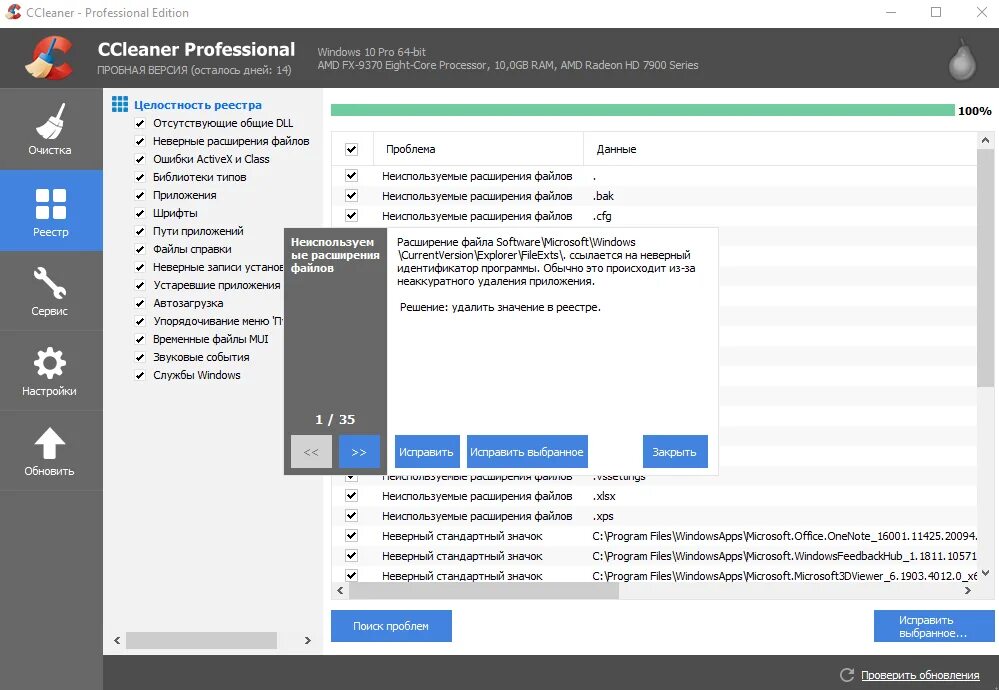Open the Обновить upgrade section
Screen dimensions: 999x690
[x=50, y=451]
